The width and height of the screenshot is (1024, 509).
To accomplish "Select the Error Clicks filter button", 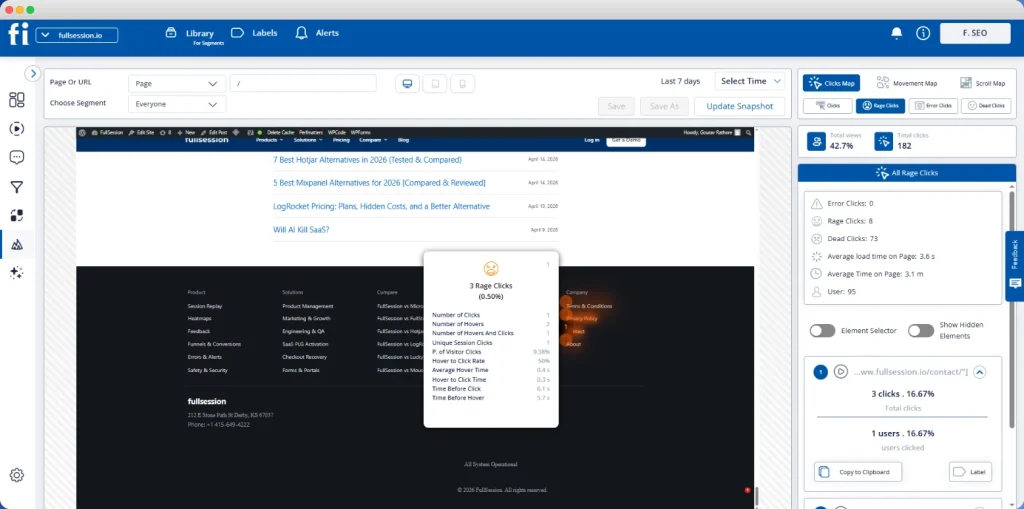I will click(x=933, y=105).
